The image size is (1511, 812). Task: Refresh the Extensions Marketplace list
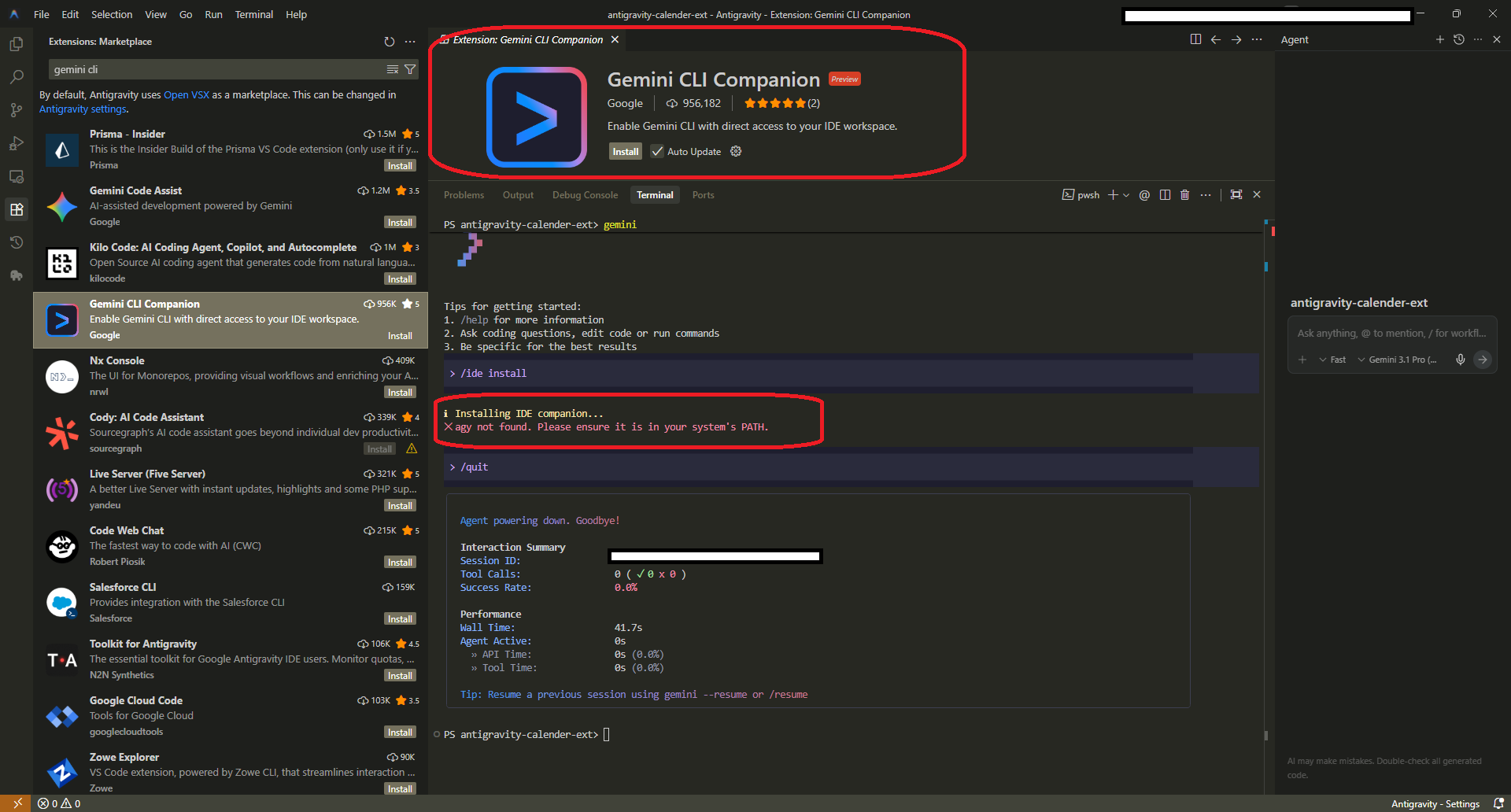click(389, 42)
